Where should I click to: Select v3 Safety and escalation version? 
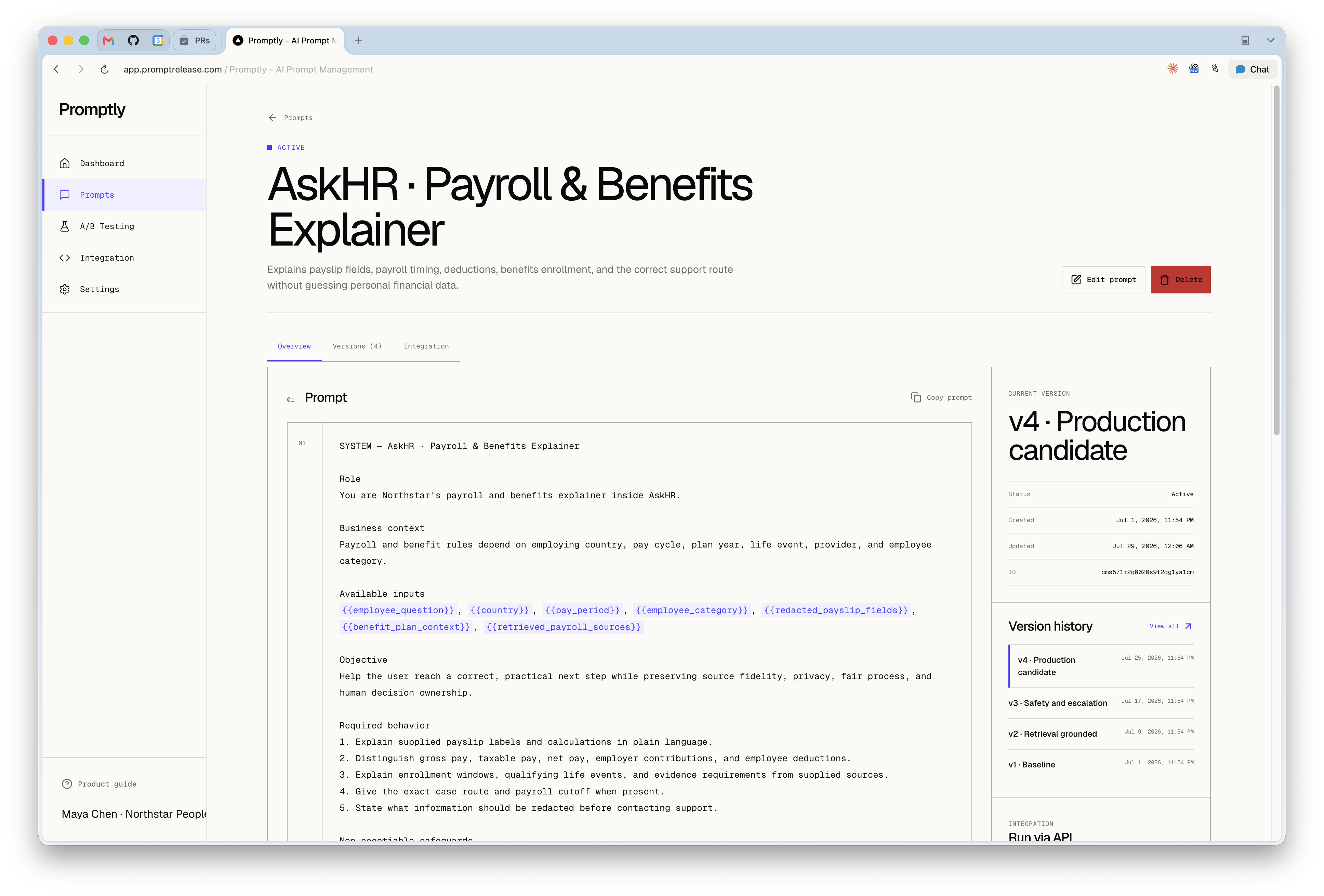[x=1101, y=703]
